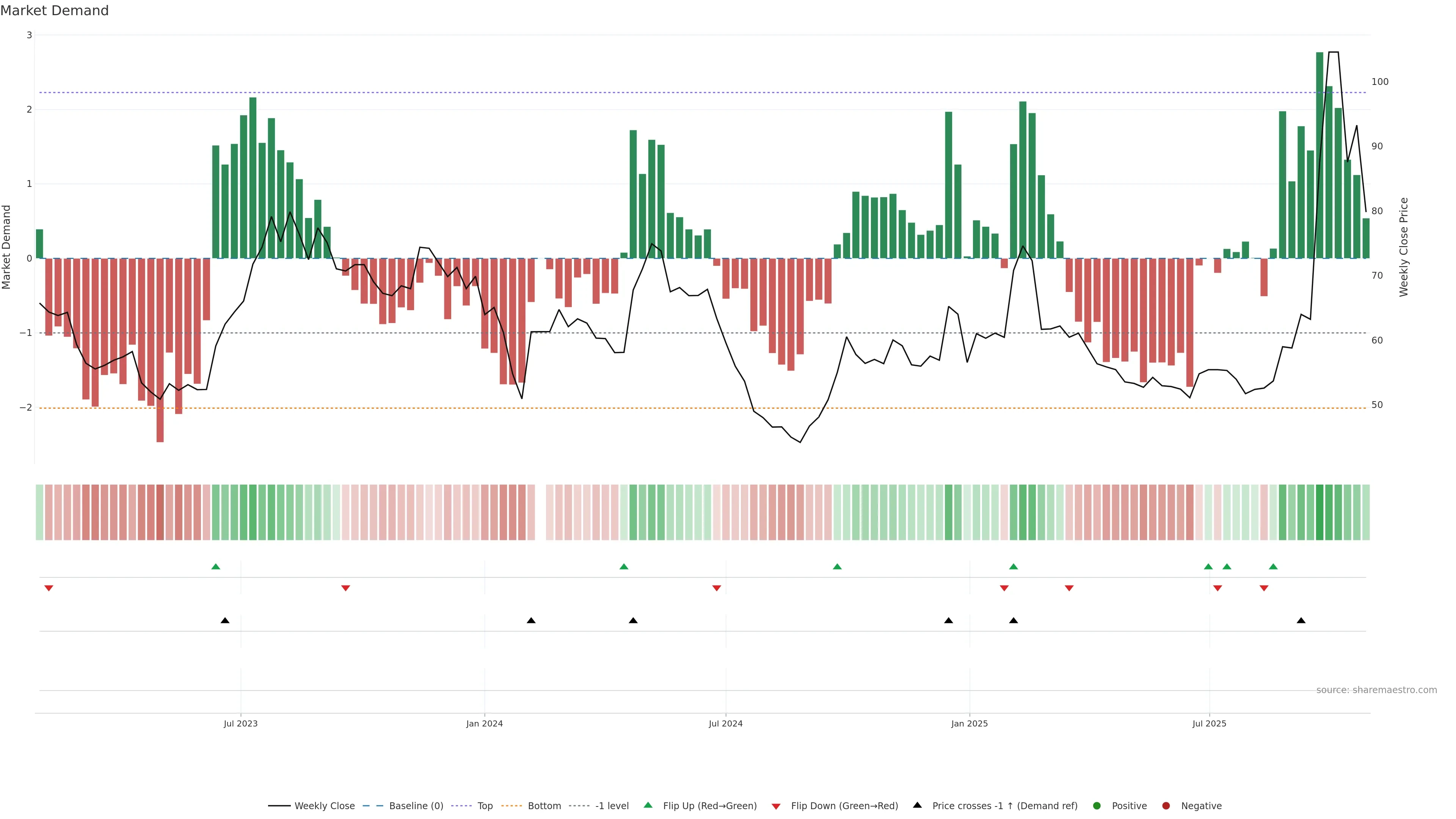
Task: Toggle the Top dotted line legend entry
Action: pyautogui.click(x=485, y=805)
